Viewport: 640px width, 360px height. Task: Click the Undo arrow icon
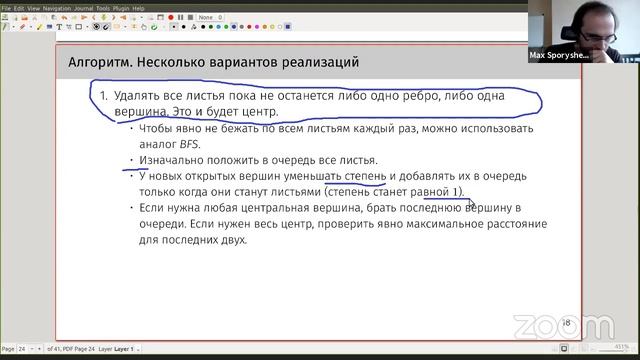pyautogui.click(x=64, y=18)
